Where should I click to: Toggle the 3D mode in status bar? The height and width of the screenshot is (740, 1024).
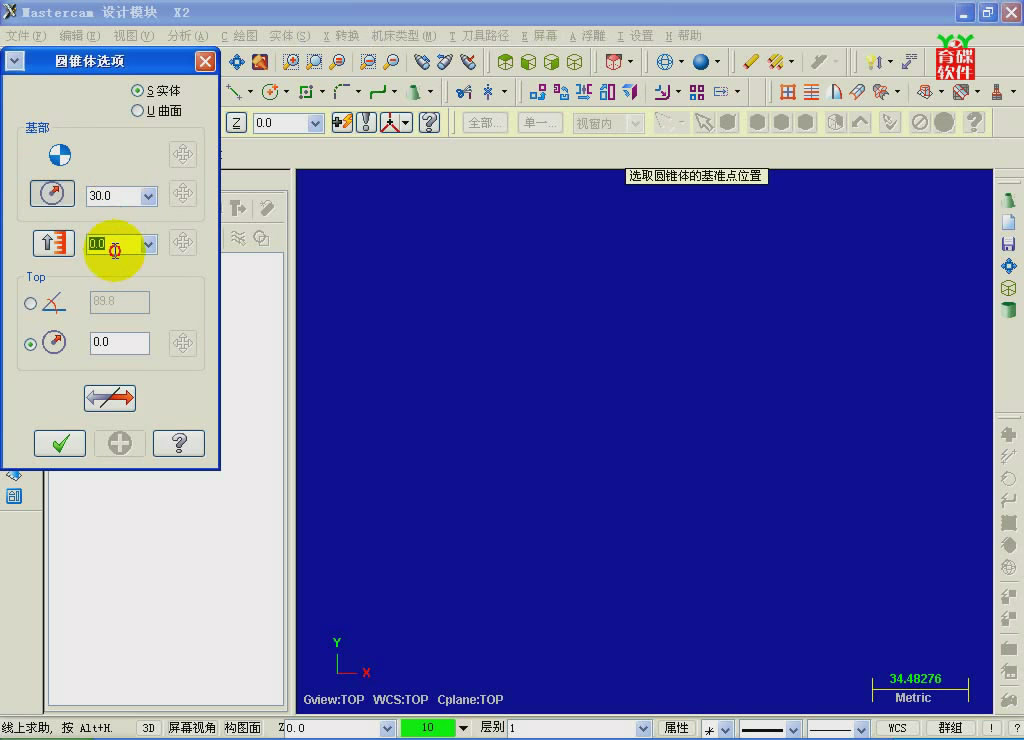click(x=148, y=728)
